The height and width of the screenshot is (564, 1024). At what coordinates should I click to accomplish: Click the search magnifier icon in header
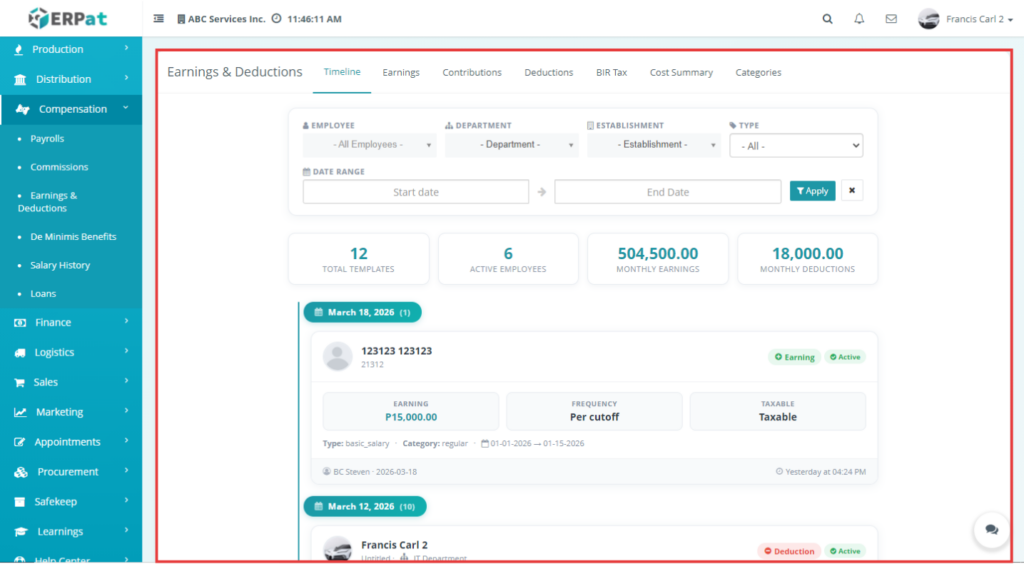[827, 19]
